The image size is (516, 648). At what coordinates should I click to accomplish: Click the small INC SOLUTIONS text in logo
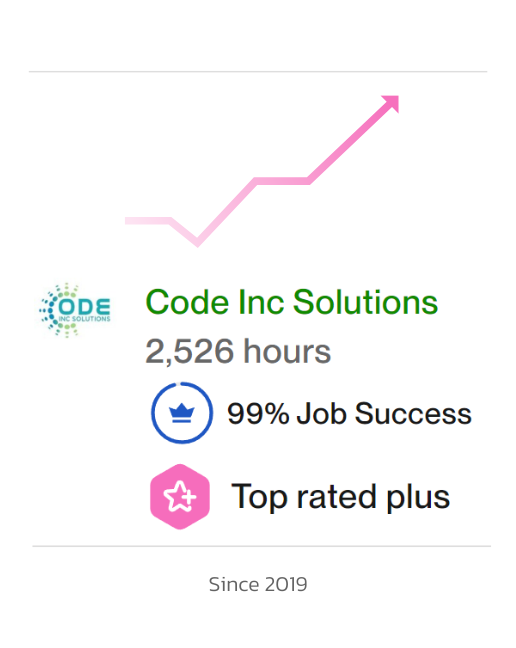(x=84, y=319)
